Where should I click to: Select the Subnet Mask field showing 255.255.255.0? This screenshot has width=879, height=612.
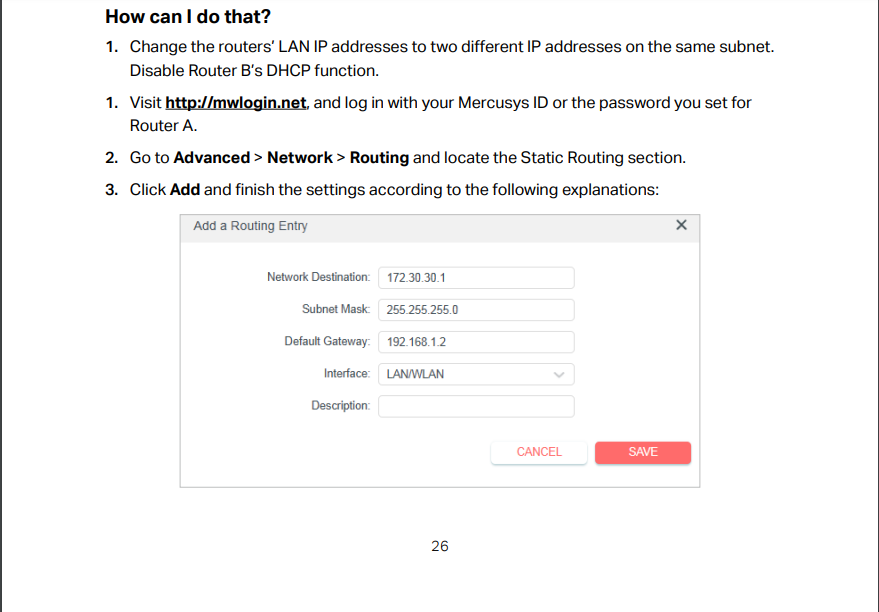pos(476,310)
